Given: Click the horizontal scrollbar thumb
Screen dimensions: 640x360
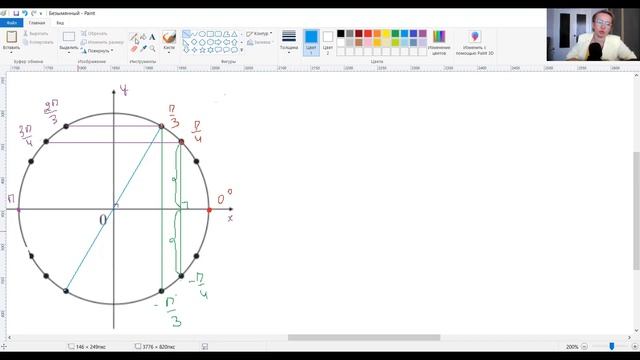Looking at the screenshot, I should coord(364,338).
